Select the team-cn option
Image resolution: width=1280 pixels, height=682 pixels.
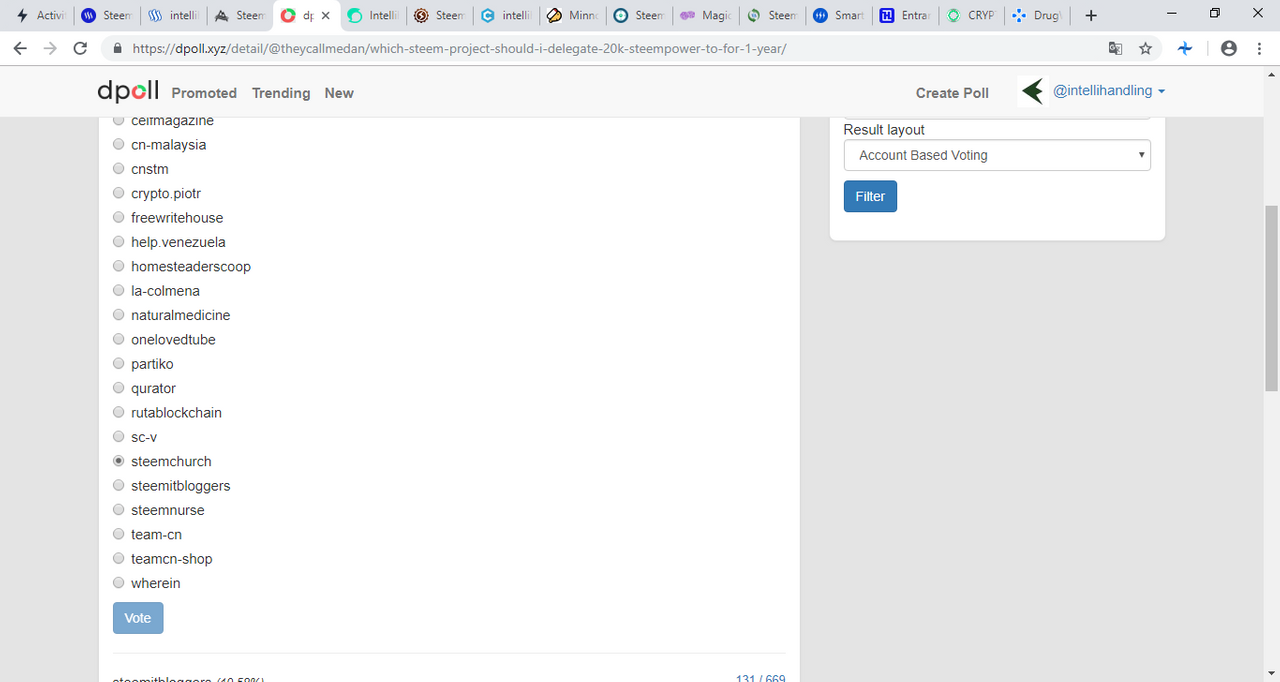119,534
